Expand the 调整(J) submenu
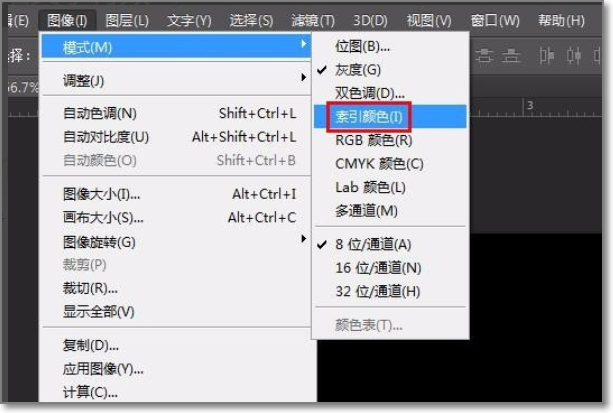 176,80
